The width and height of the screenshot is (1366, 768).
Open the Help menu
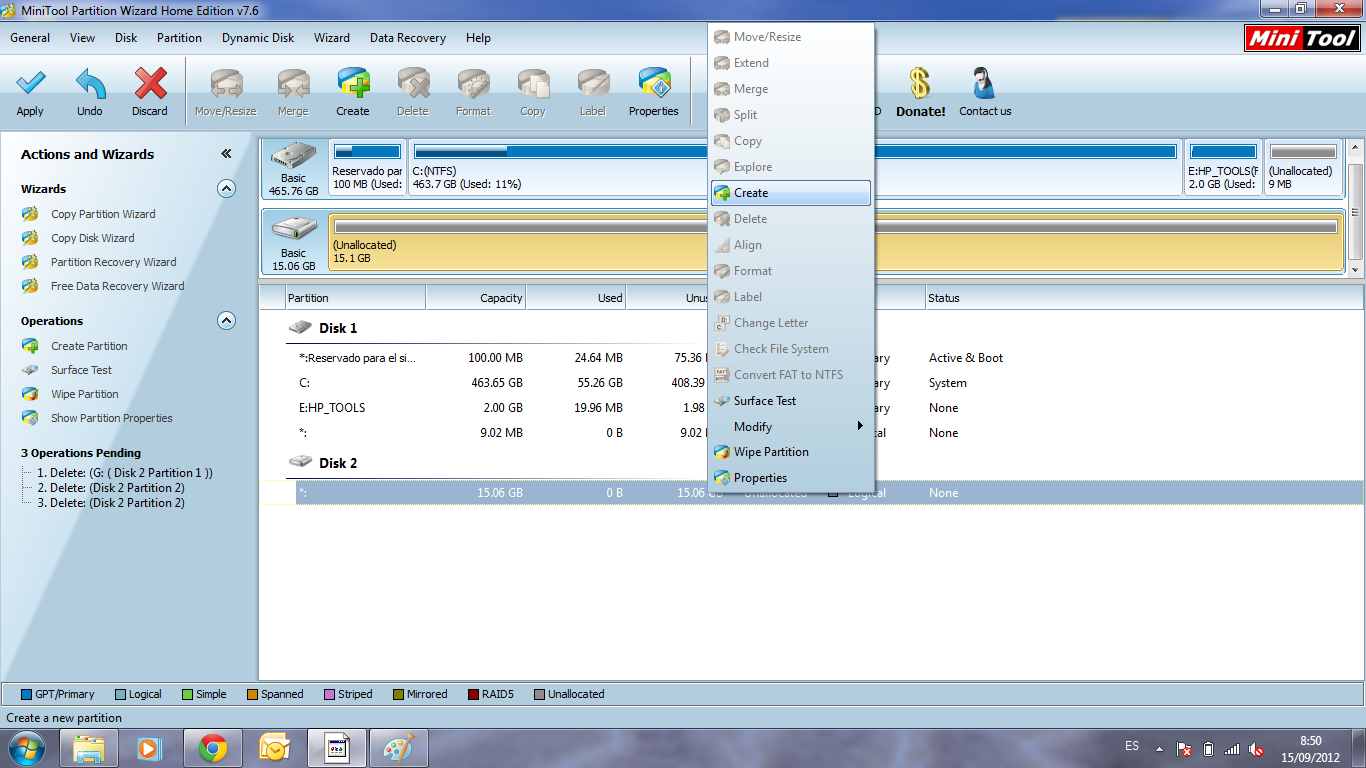click(478, 38)
